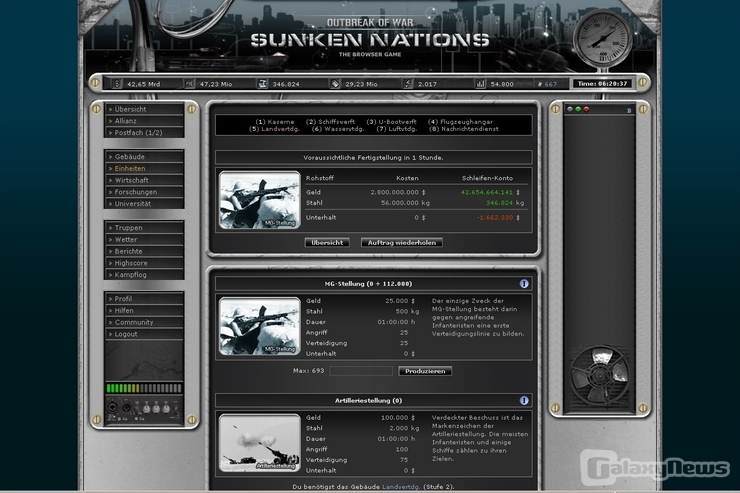Open Wetter menu entry

[144, 239]
